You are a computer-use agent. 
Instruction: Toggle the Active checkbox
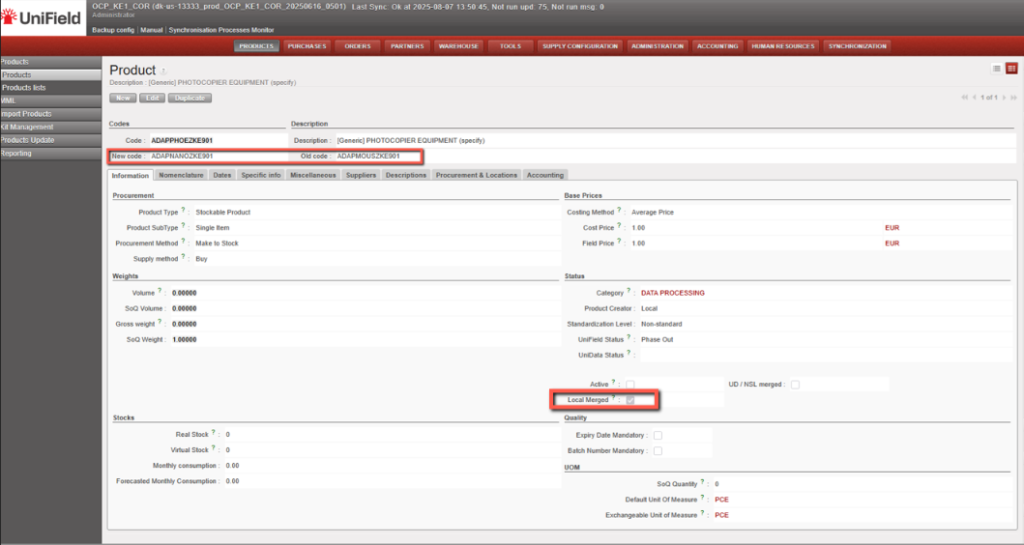click(x=630, y=384)
